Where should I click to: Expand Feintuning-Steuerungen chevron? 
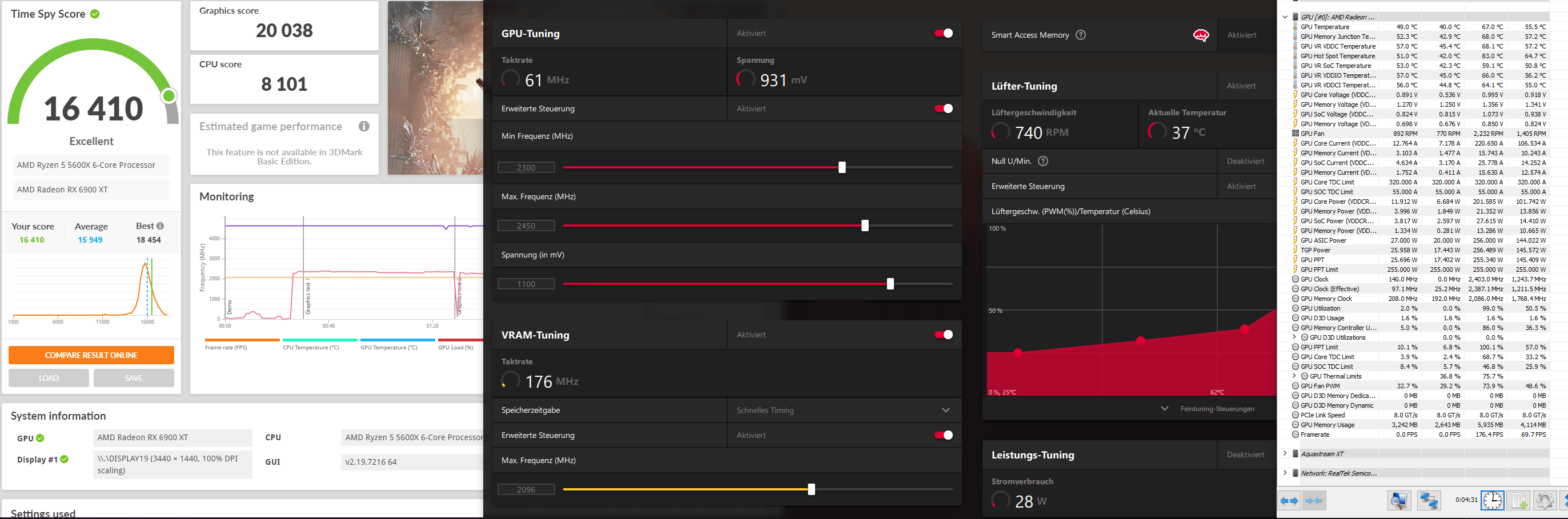(x=1165, y=408)
